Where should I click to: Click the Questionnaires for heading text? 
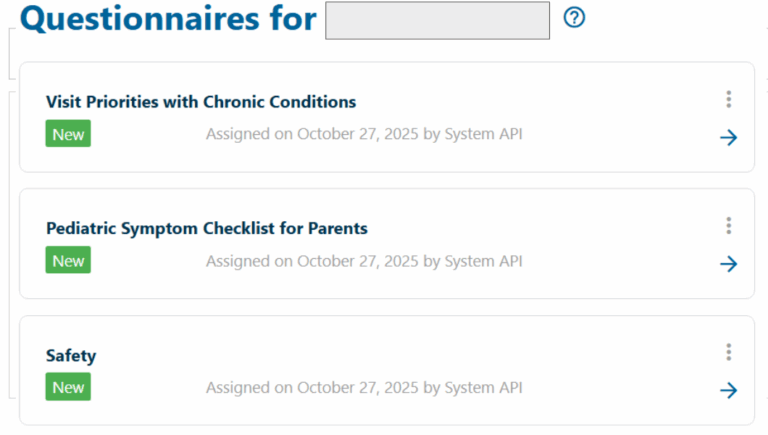coord(168,19)
